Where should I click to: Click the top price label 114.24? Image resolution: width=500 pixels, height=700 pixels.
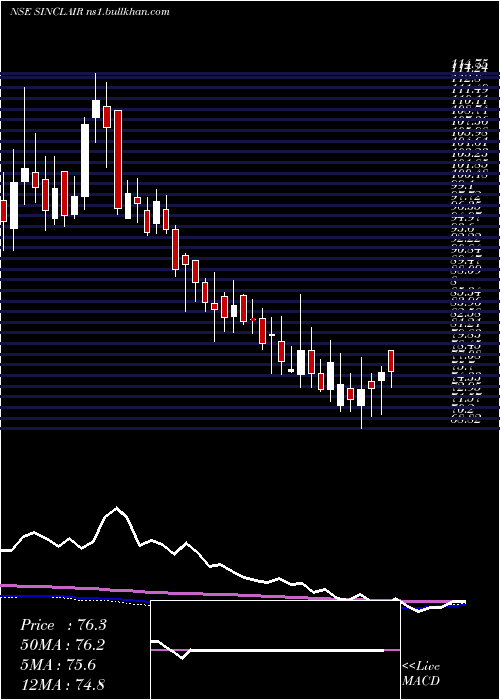468,67
